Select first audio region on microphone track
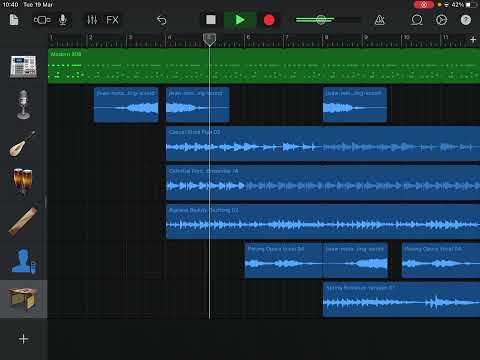480x360 pixels. (126, 105)
